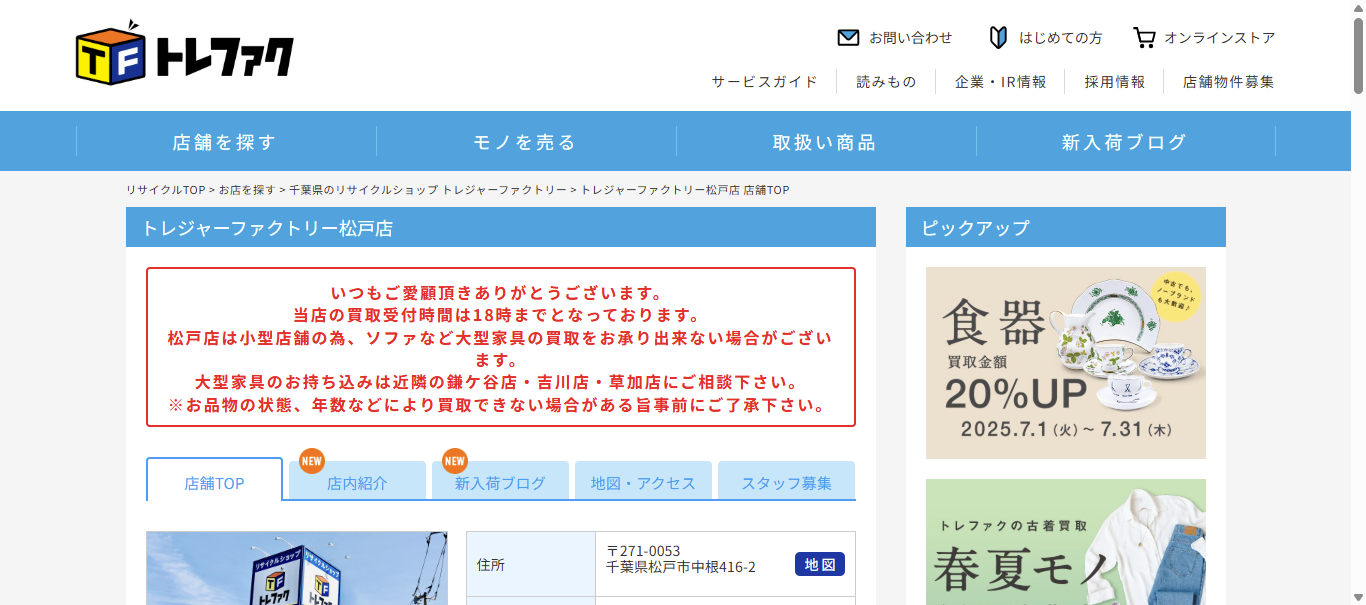
Task: Open 店舗物件募集 link
Action: coord(1228,82)
